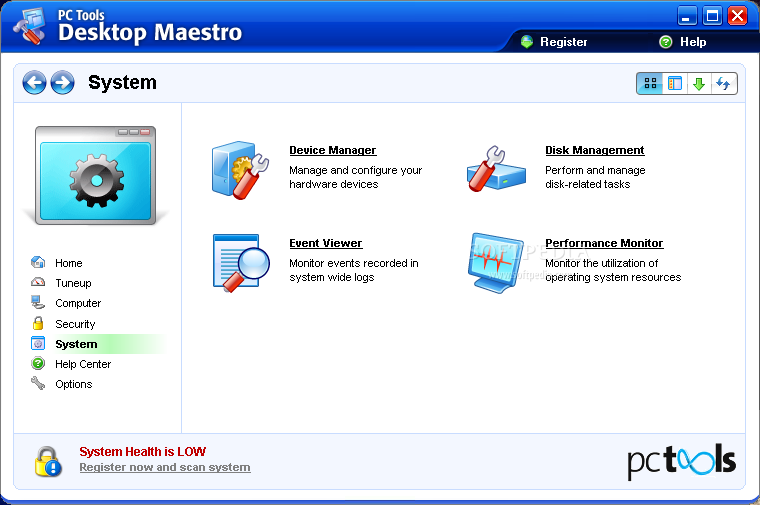
Task: Open the Computer section
Action: 78,303
